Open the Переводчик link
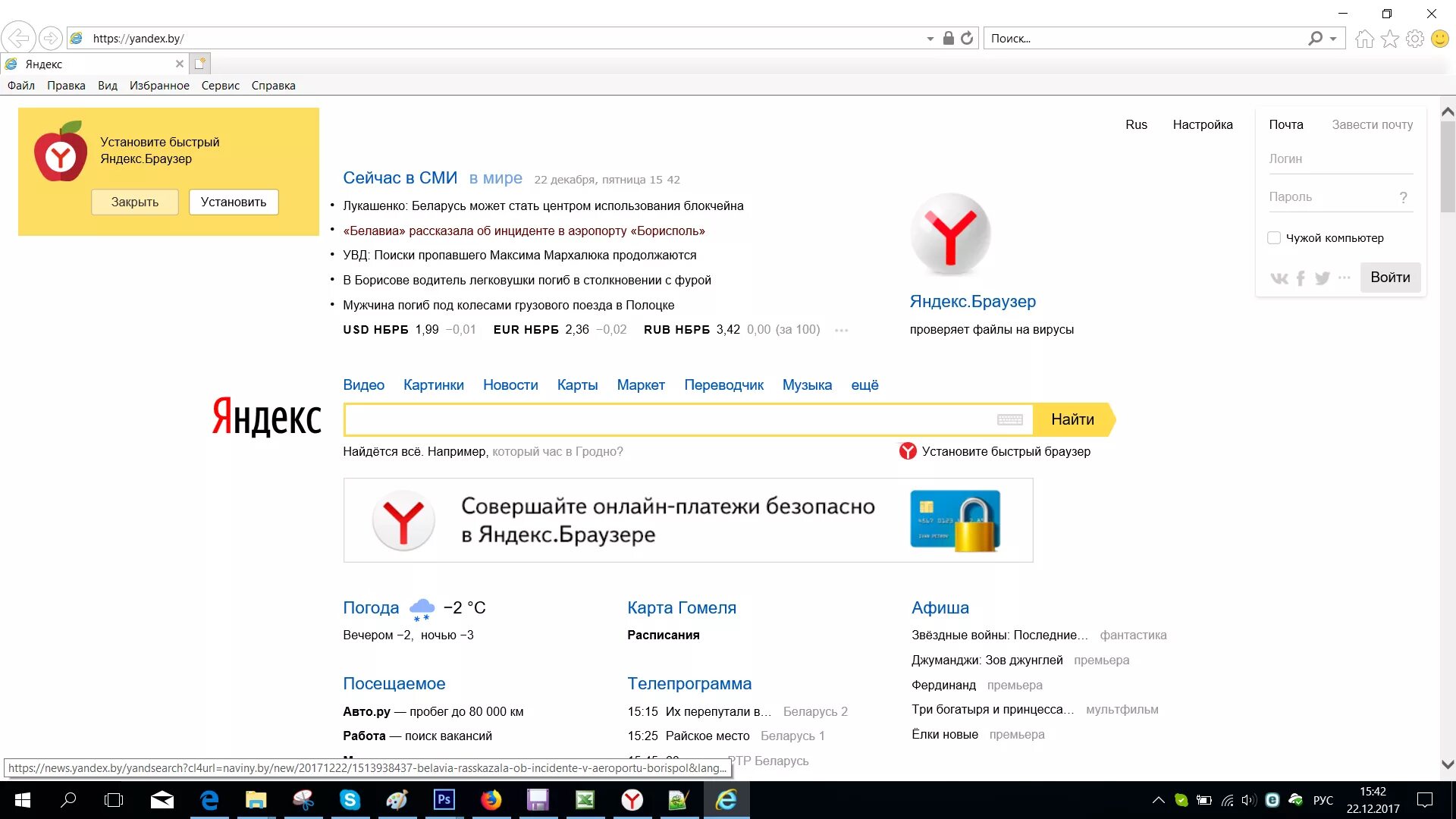This screenshot has width=1456, height=819. pyautogui.click(x=723, y=385)
